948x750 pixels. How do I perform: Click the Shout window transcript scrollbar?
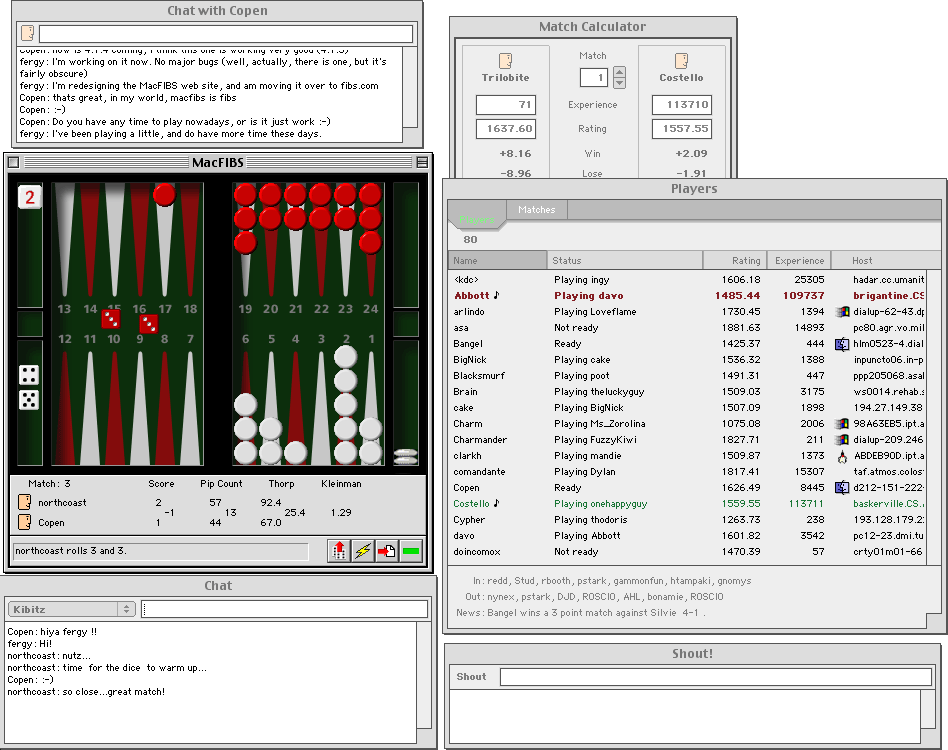928,710
